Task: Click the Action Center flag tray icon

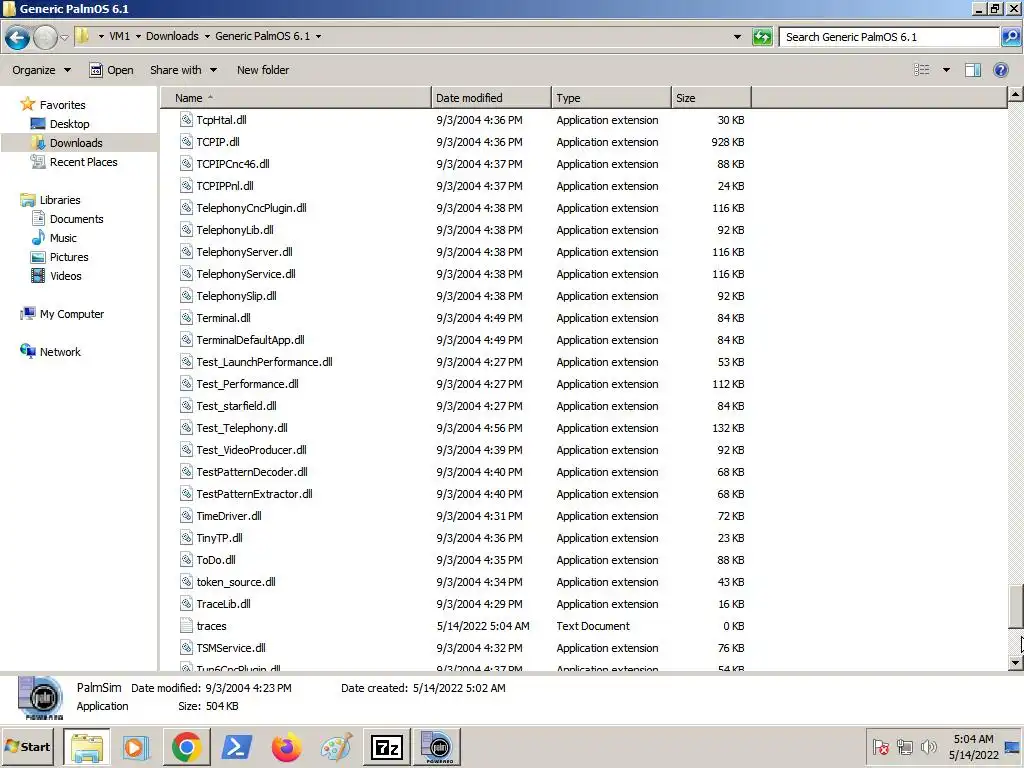Action: pos(880,746)
